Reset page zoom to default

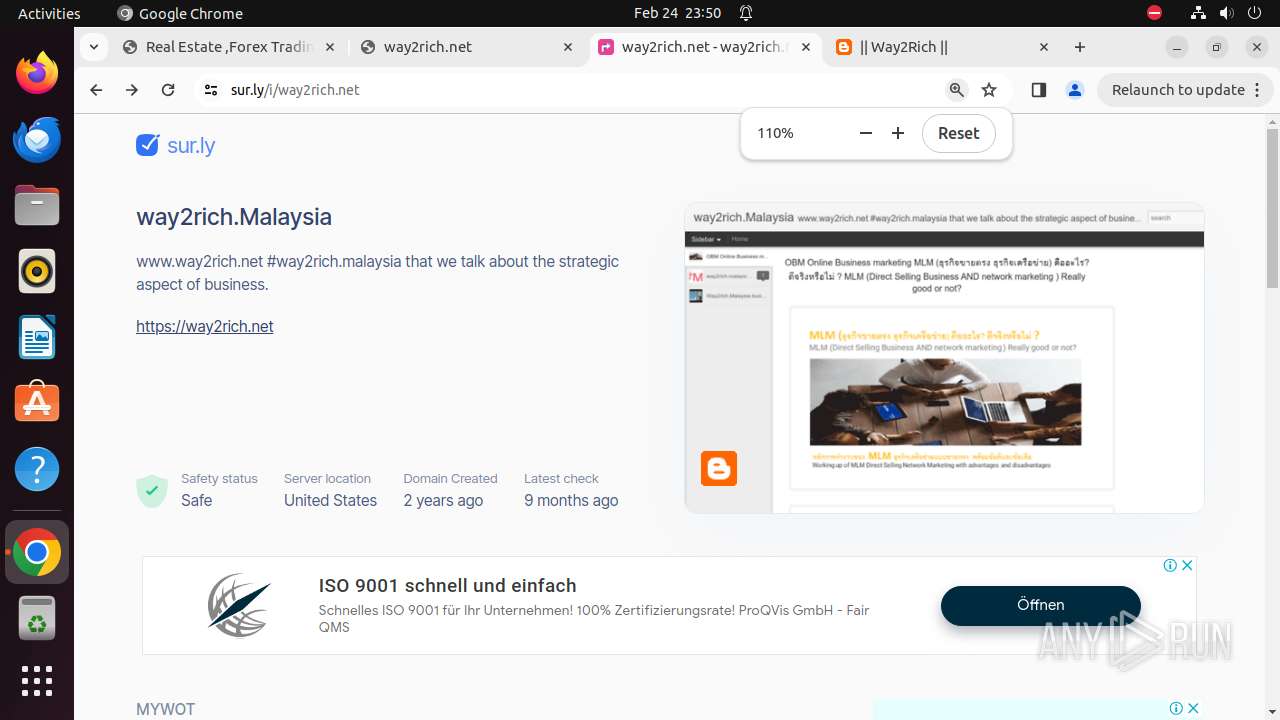(x=958, y=133)
